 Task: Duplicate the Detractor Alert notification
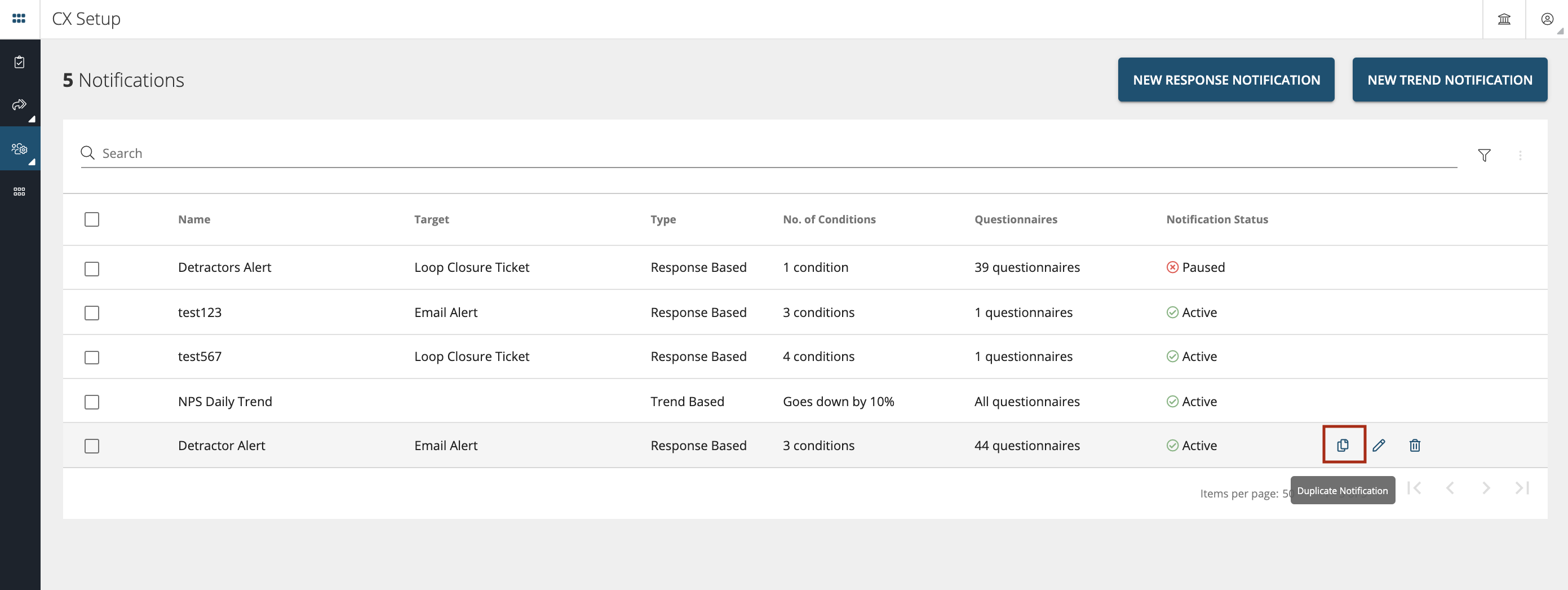[1343, 445]
